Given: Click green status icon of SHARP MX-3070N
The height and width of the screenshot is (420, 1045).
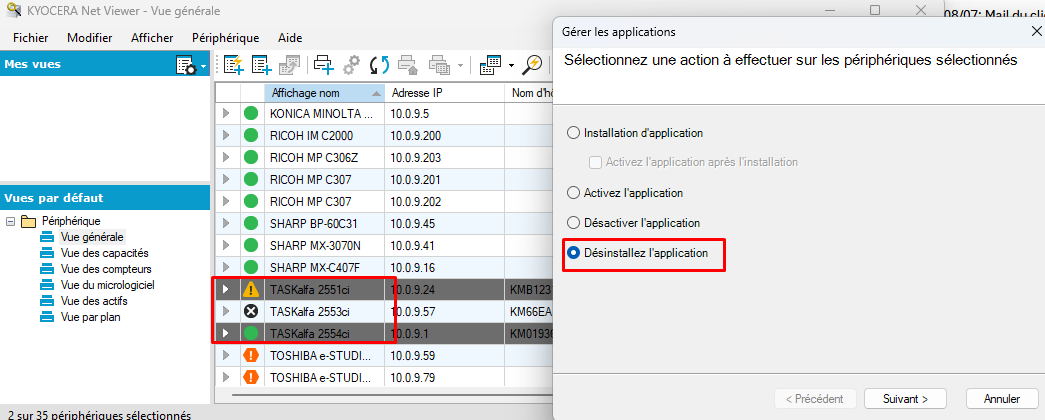Looking at the screenshot, I should coord(251,245).
